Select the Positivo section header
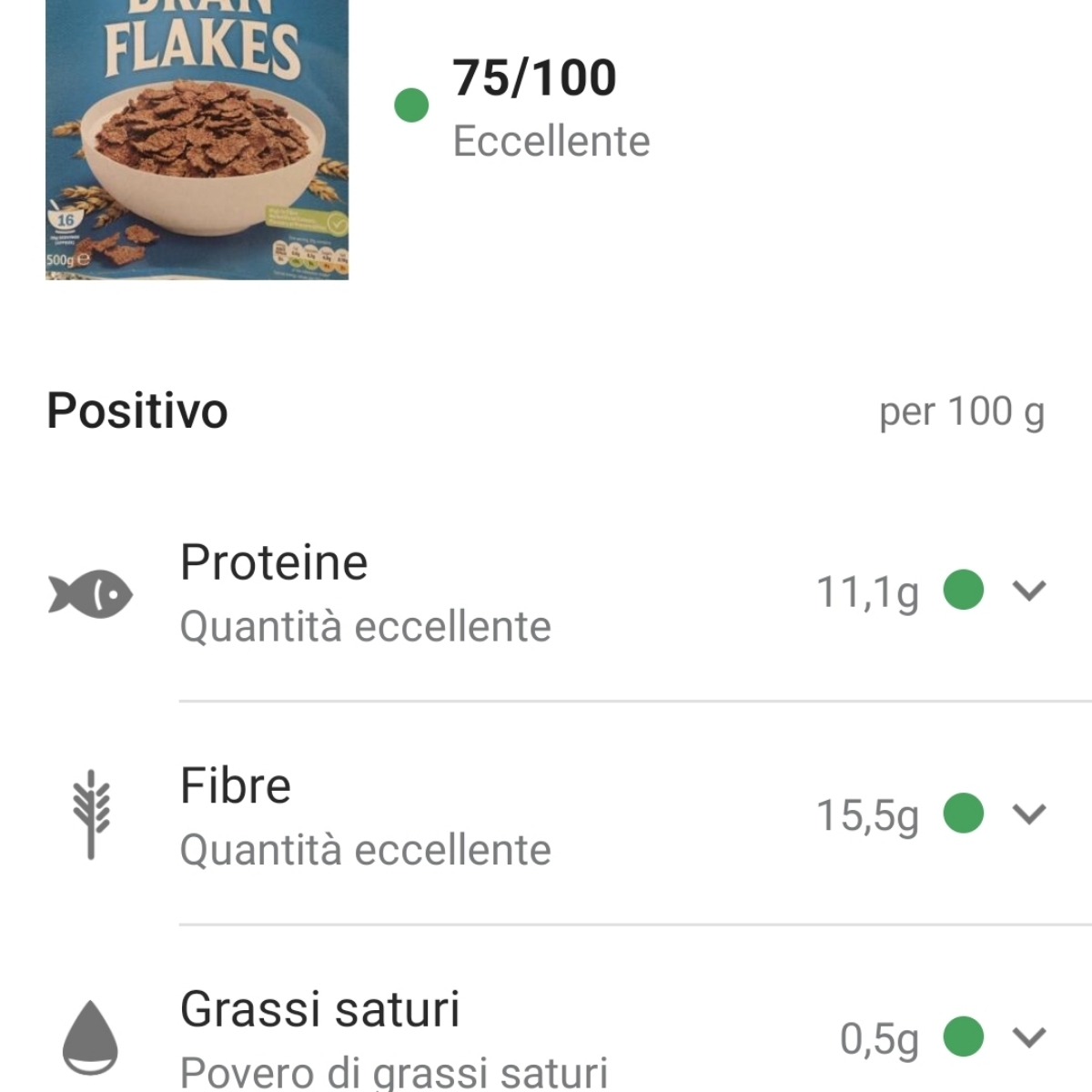Image resolution: width=1092 pixels, height=1092 pixels. coord(136,411)
